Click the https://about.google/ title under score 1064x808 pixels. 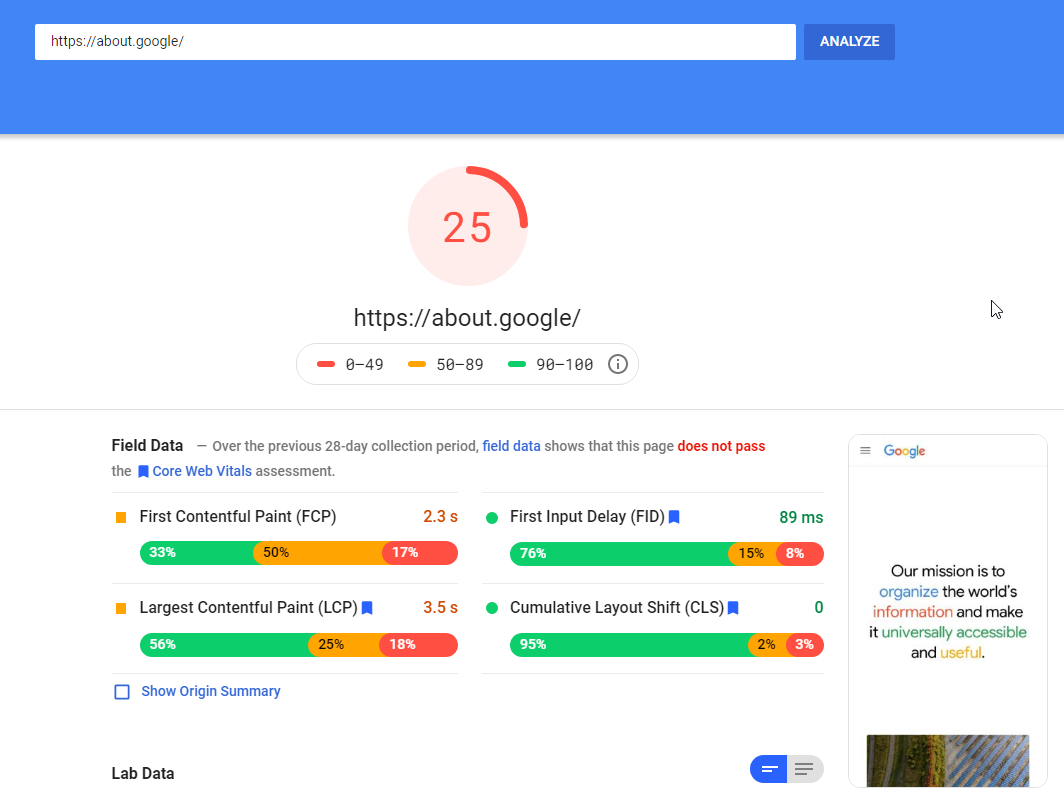coord(467,318)
